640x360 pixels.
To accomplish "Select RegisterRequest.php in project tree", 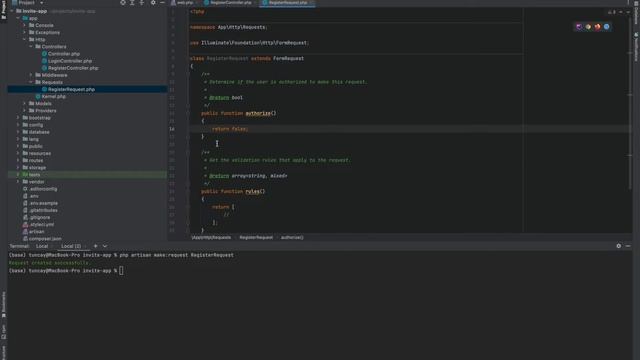I will pos(71,89).
